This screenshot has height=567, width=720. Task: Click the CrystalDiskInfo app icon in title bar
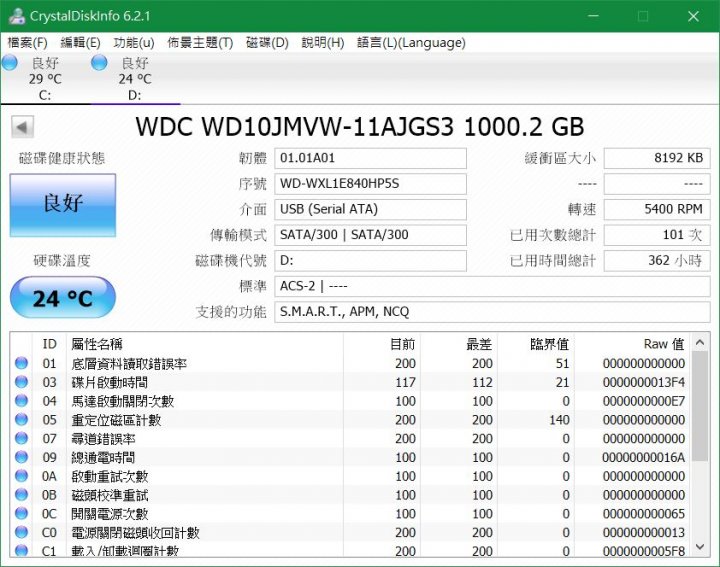[17, 16]
